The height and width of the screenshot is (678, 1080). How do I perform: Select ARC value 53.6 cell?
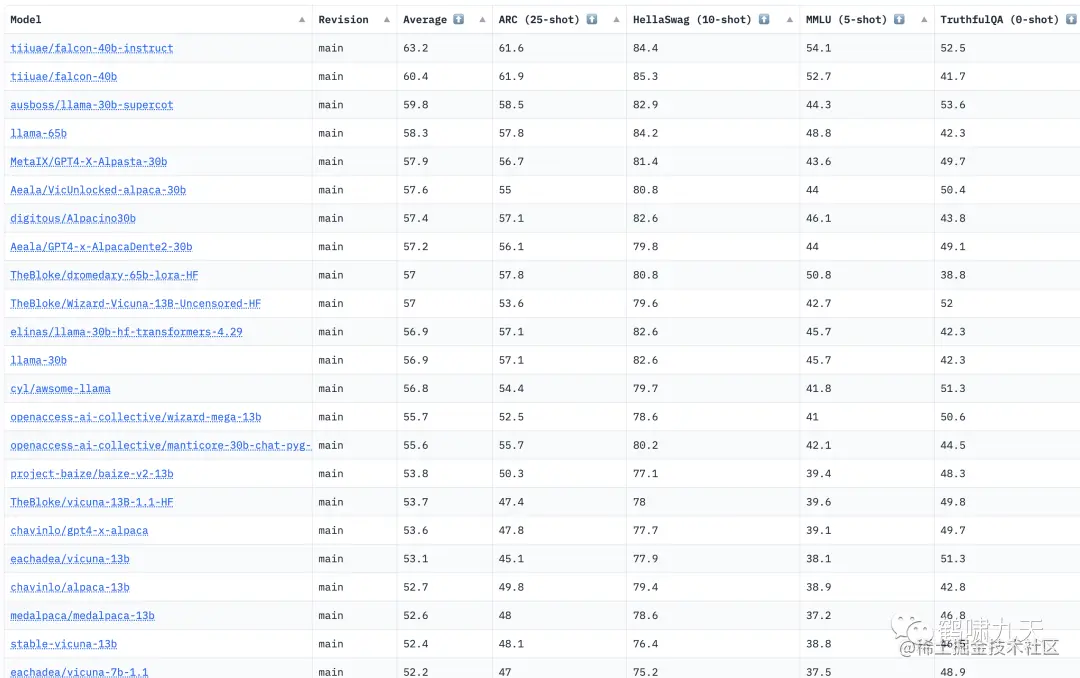pyautogui.click(x=512, y=303)
